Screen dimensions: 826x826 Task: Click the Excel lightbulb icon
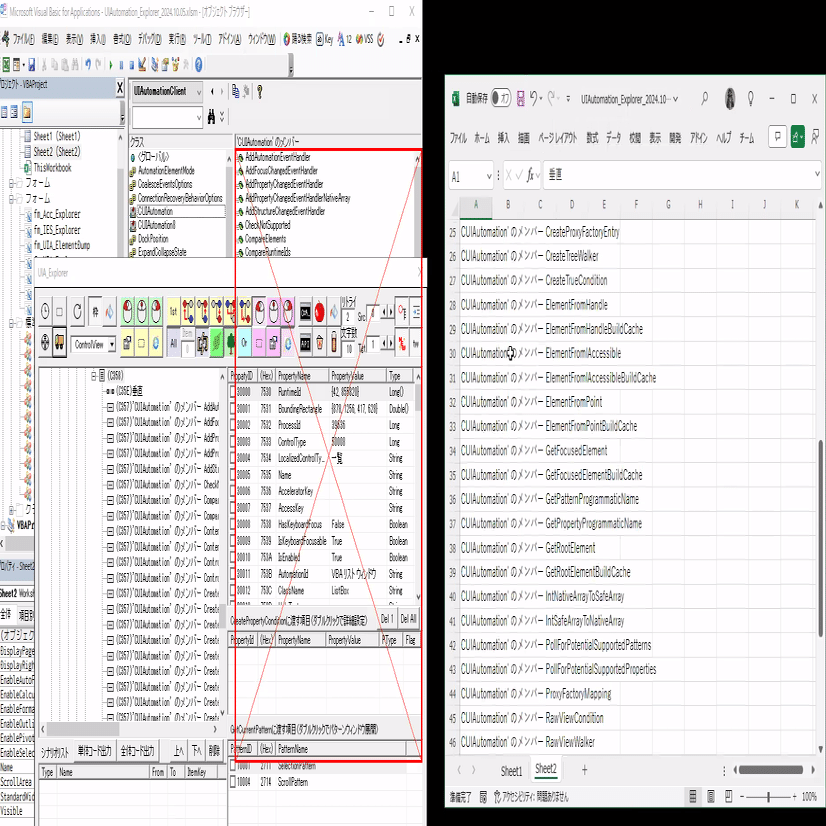click(x=751, y=99)
